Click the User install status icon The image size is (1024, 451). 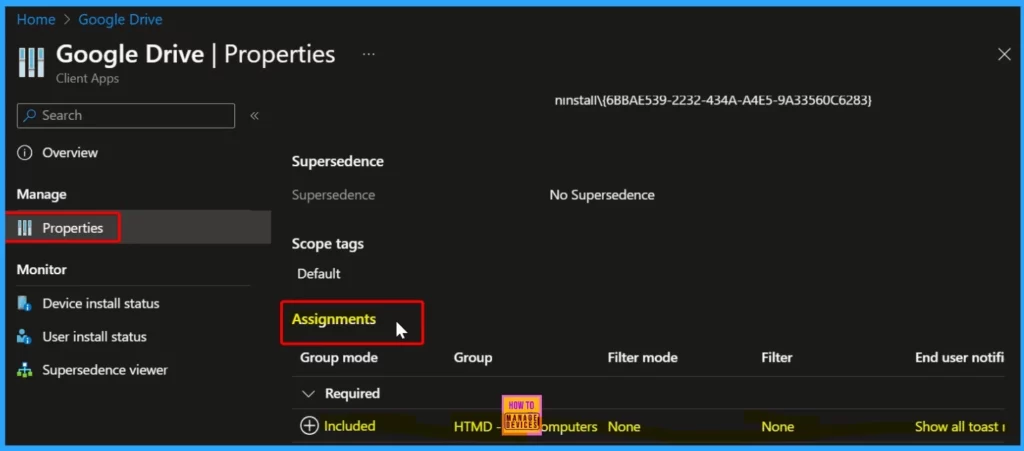(25, 337)
